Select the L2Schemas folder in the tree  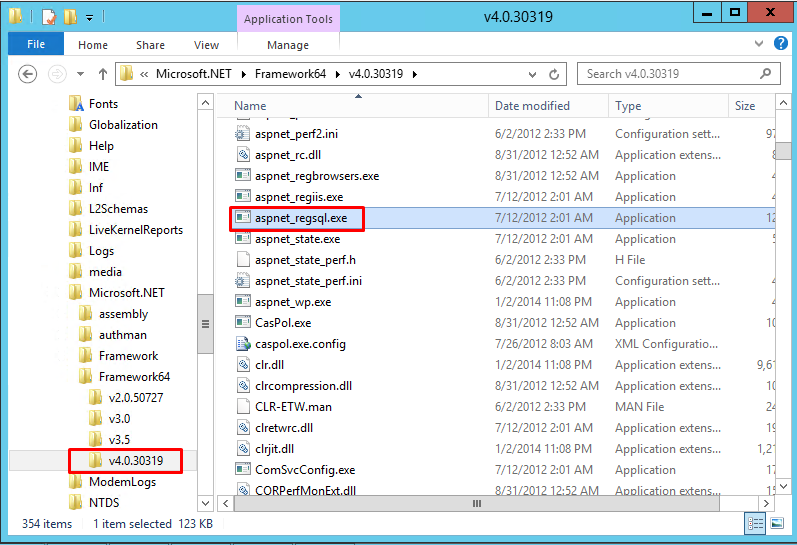tap(118, 209)
